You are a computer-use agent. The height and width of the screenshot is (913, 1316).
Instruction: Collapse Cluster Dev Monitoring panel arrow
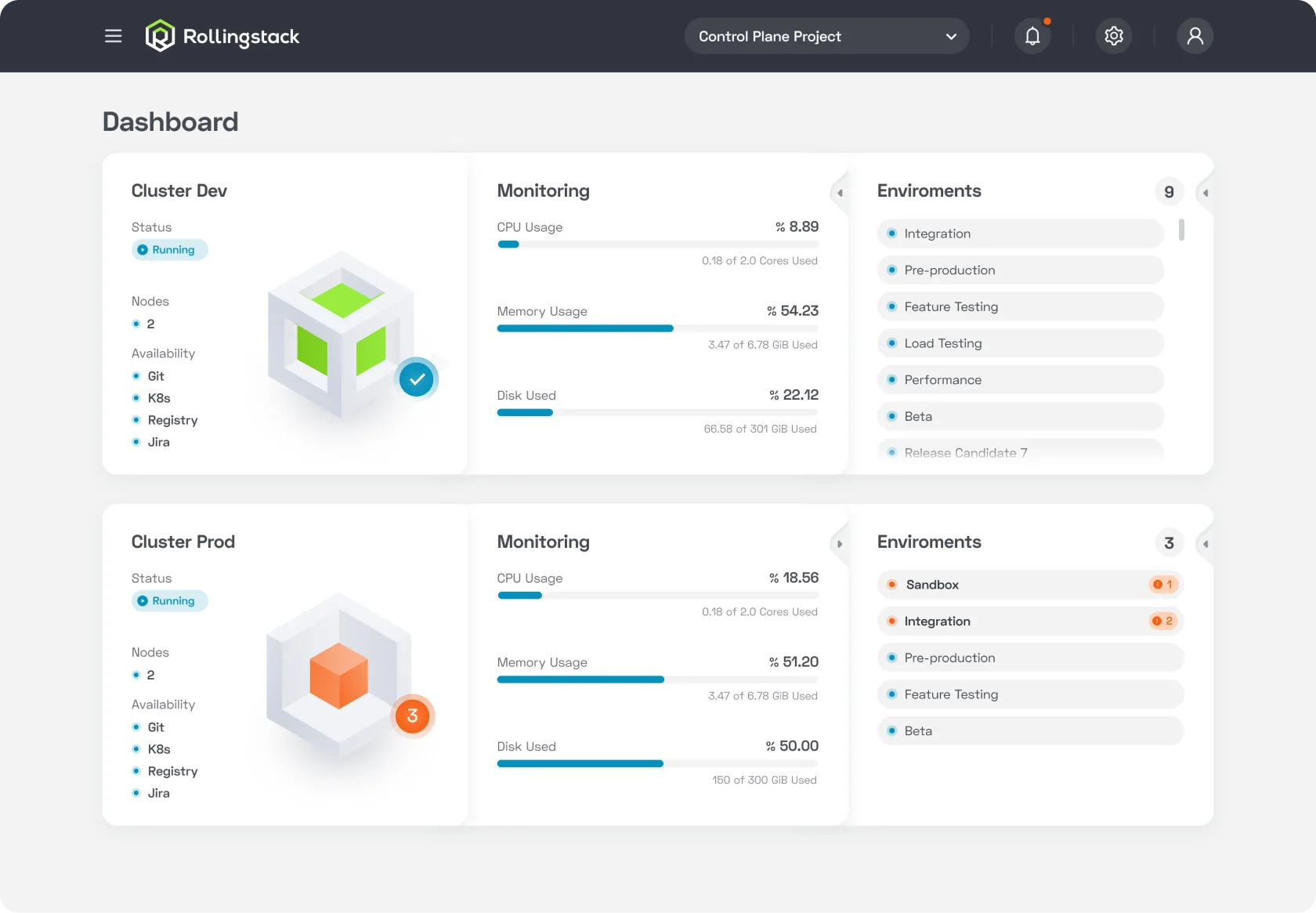(840, 193)
